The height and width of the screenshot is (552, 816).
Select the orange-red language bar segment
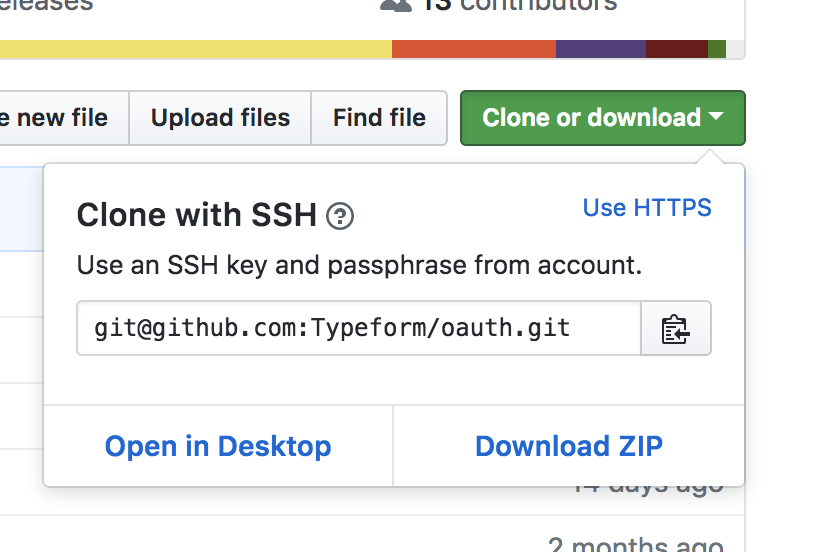(474, 49)
